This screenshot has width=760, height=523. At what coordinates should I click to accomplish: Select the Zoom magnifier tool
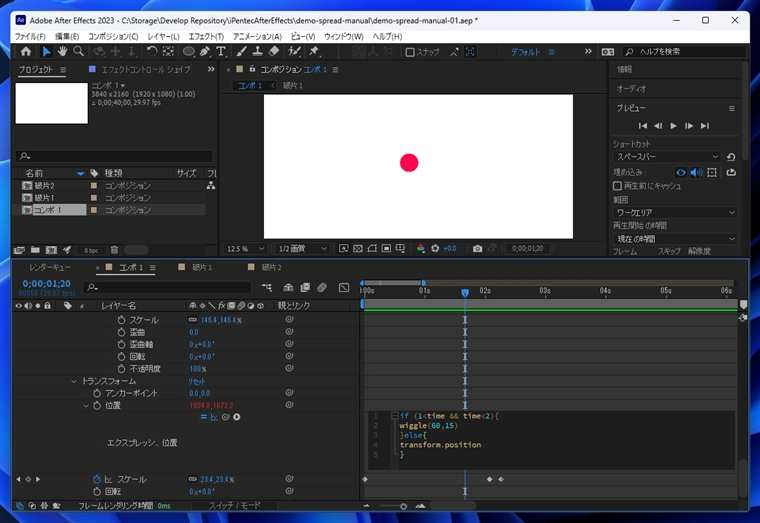(x=78, y=51)
